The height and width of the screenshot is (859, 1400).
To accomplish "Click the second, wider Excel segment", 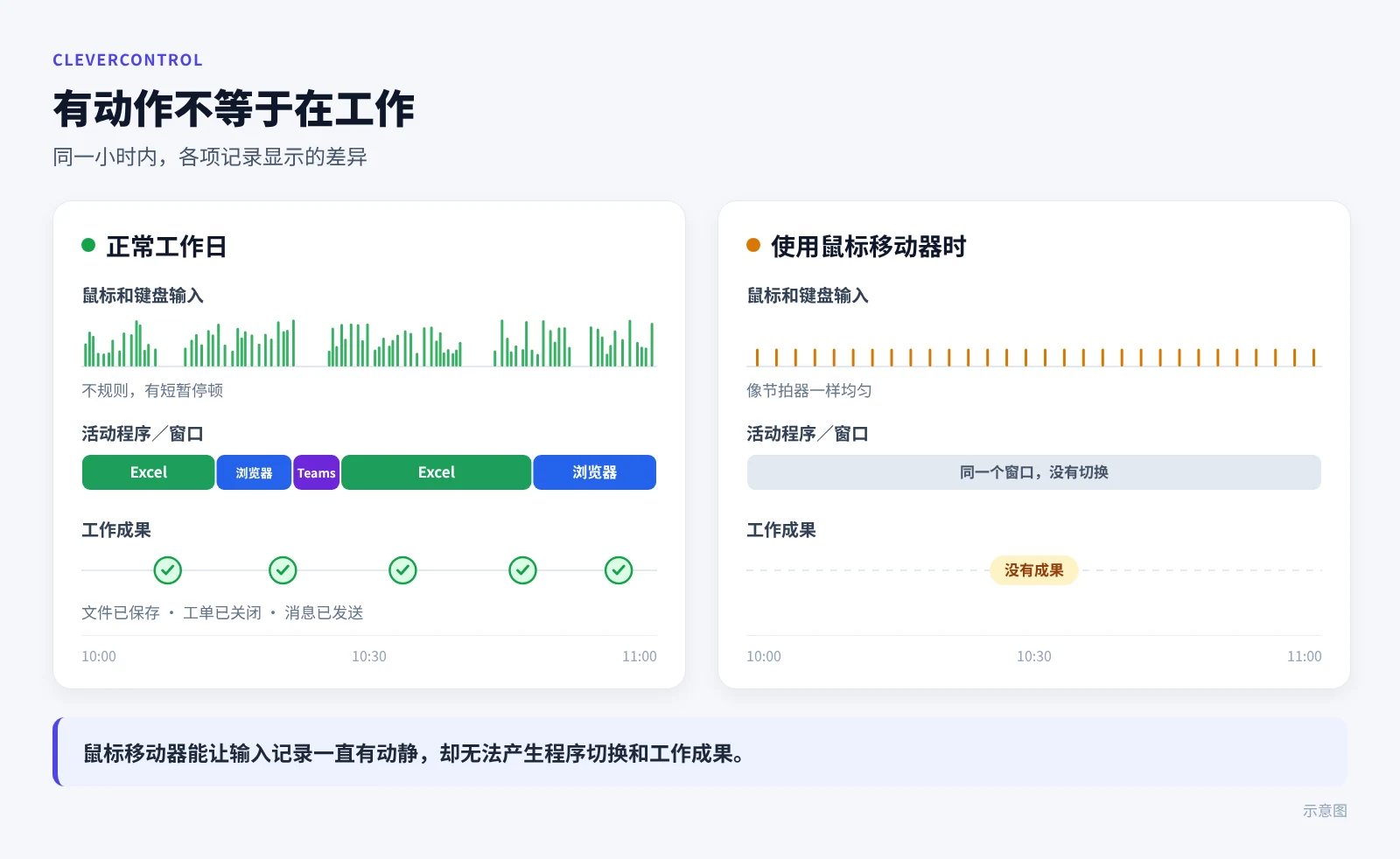I will point(436,472).
